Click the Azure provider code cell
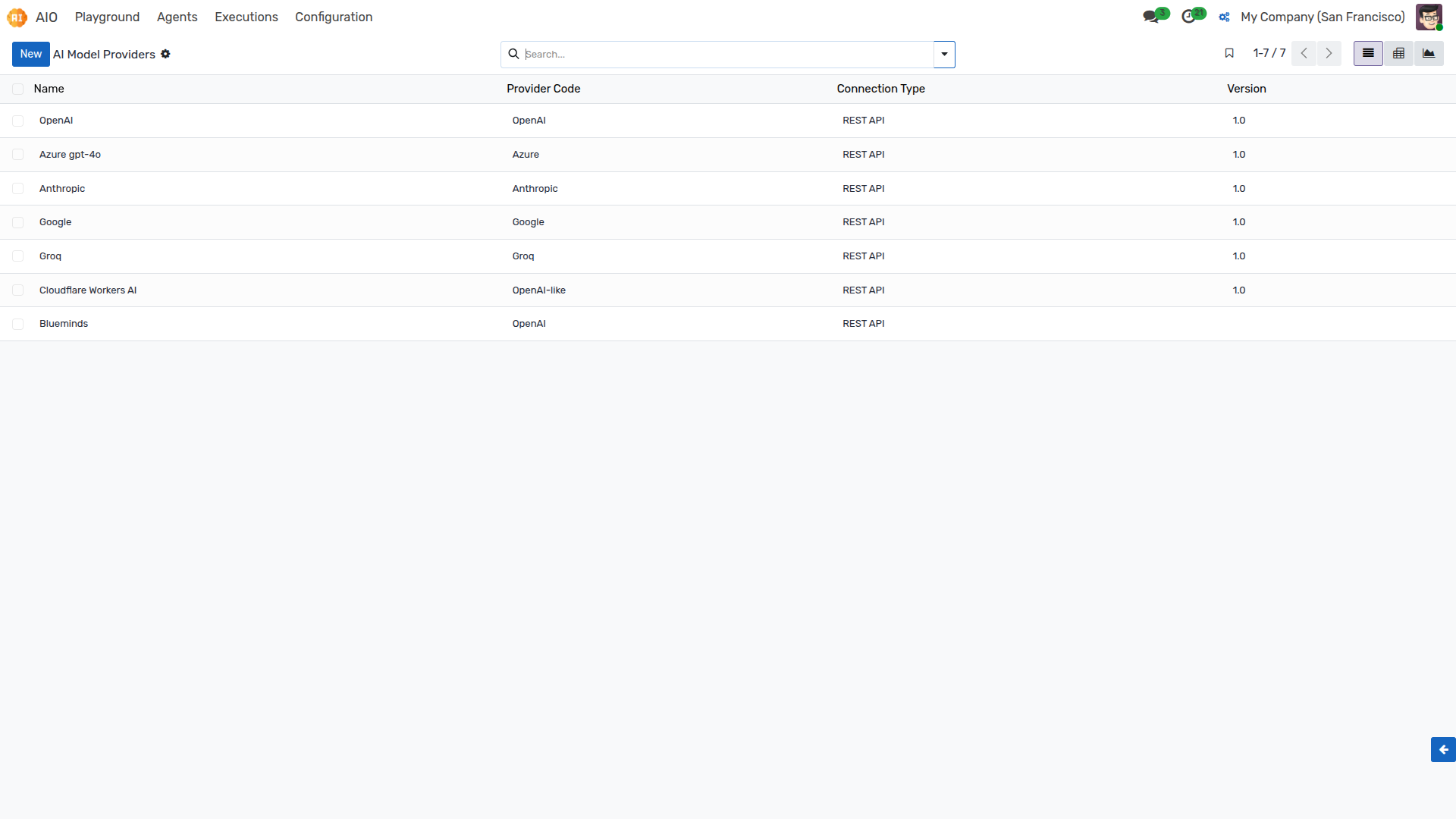This screenshot has height=819, width=1456. point(526,155)
